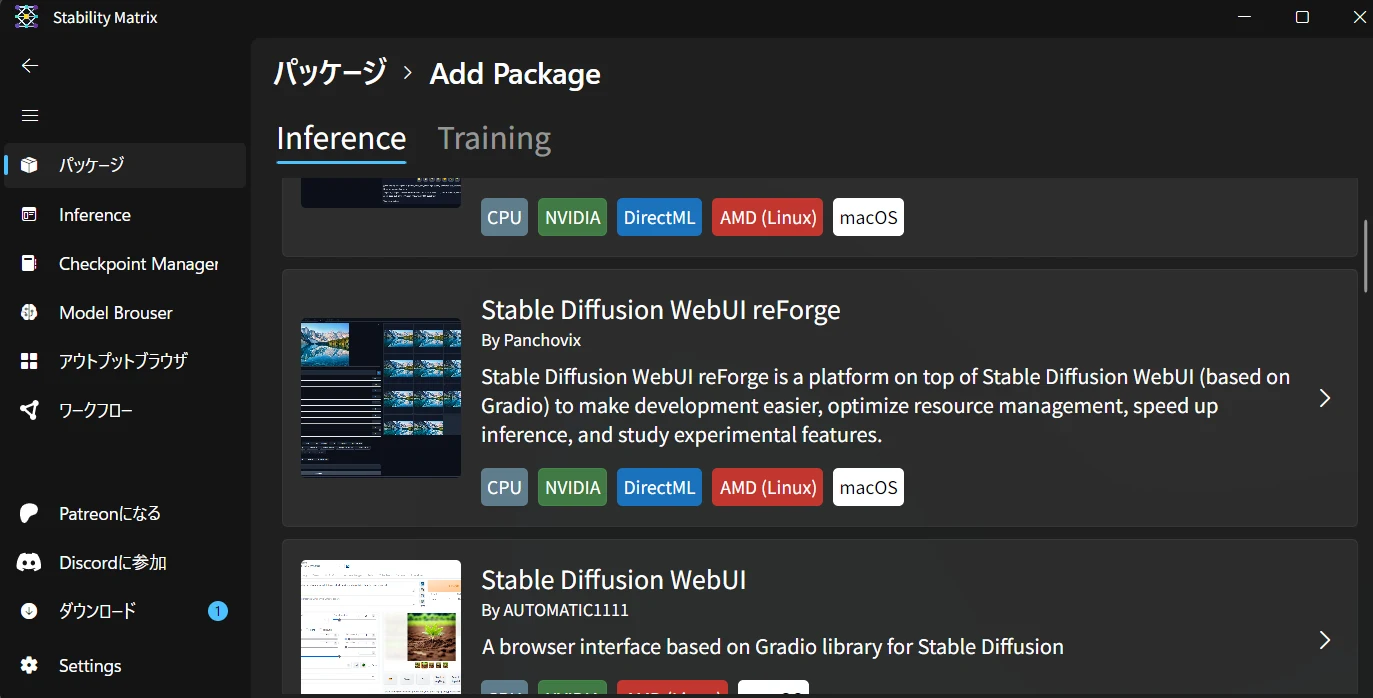The width and height of the screenshot is (1373, 698).
Task: Click the Add Package heading
Action: point(515,73)
